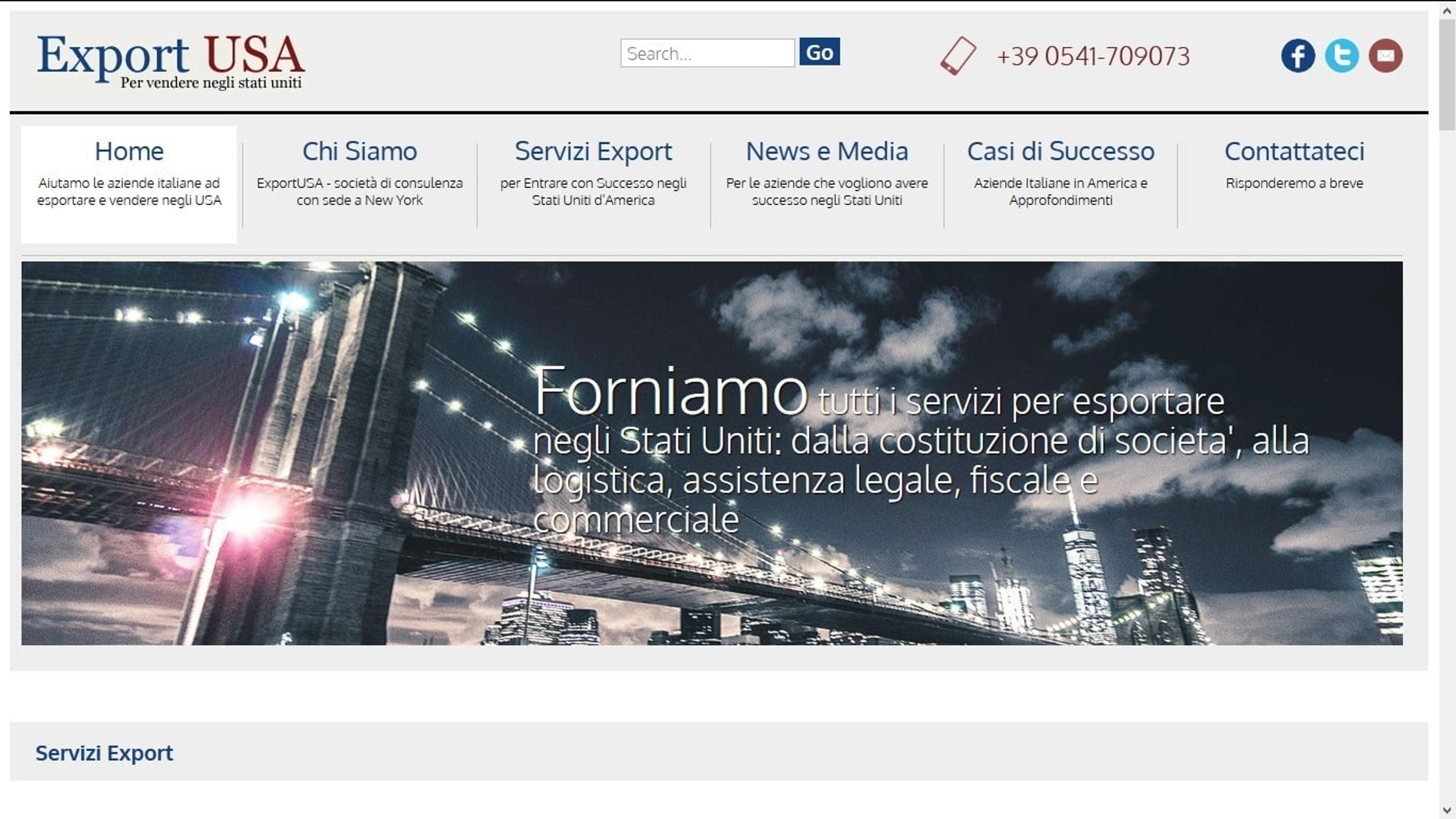The image size is (1456, 819).
Task: Click the Brooklyn Bridge hero banner image
Action: (x=712, y=453)
